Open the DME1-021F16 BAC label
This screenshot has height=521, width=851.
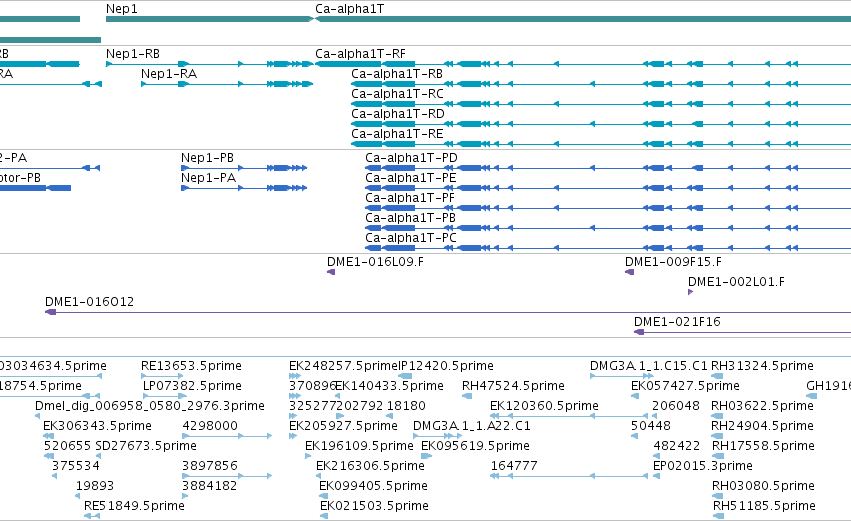tap(677, 322)
